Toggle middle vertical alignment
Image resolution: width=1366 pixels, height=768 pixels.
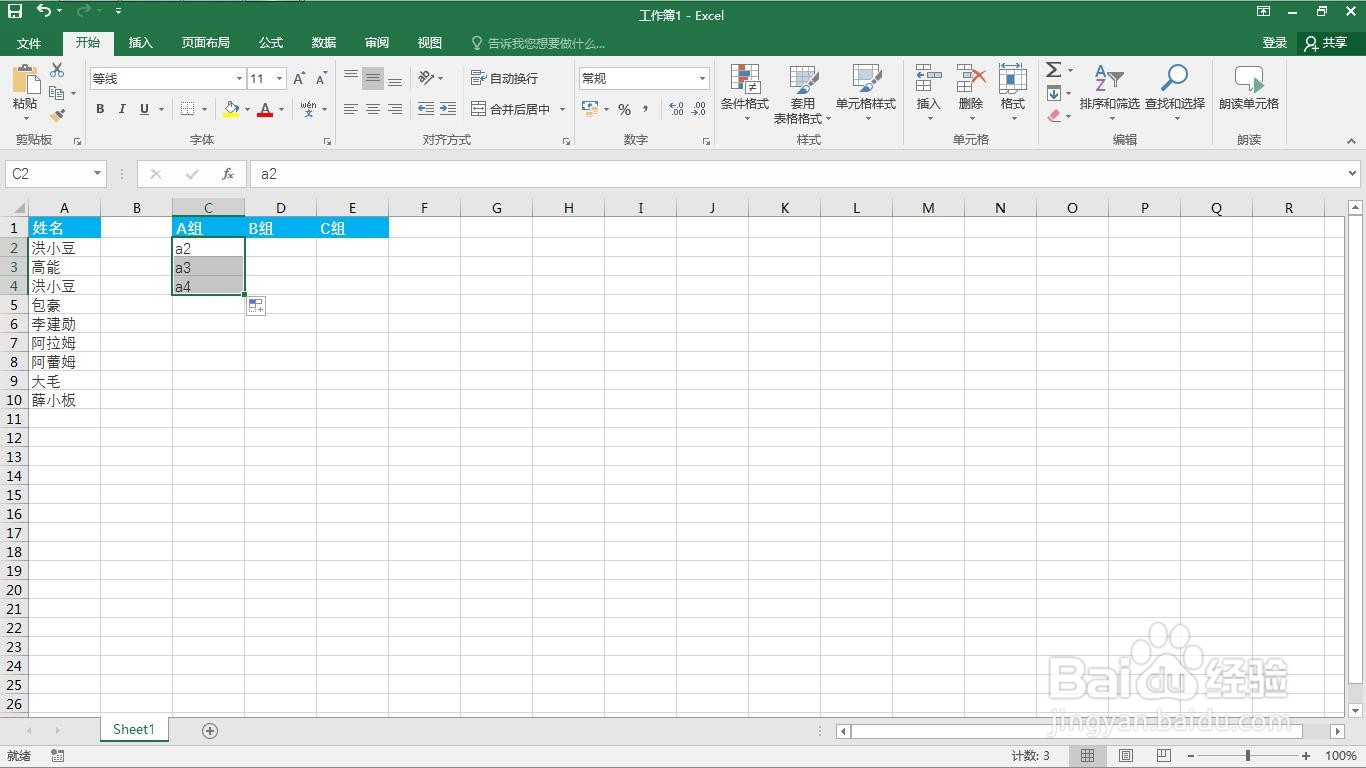click(x=373, y=78)
